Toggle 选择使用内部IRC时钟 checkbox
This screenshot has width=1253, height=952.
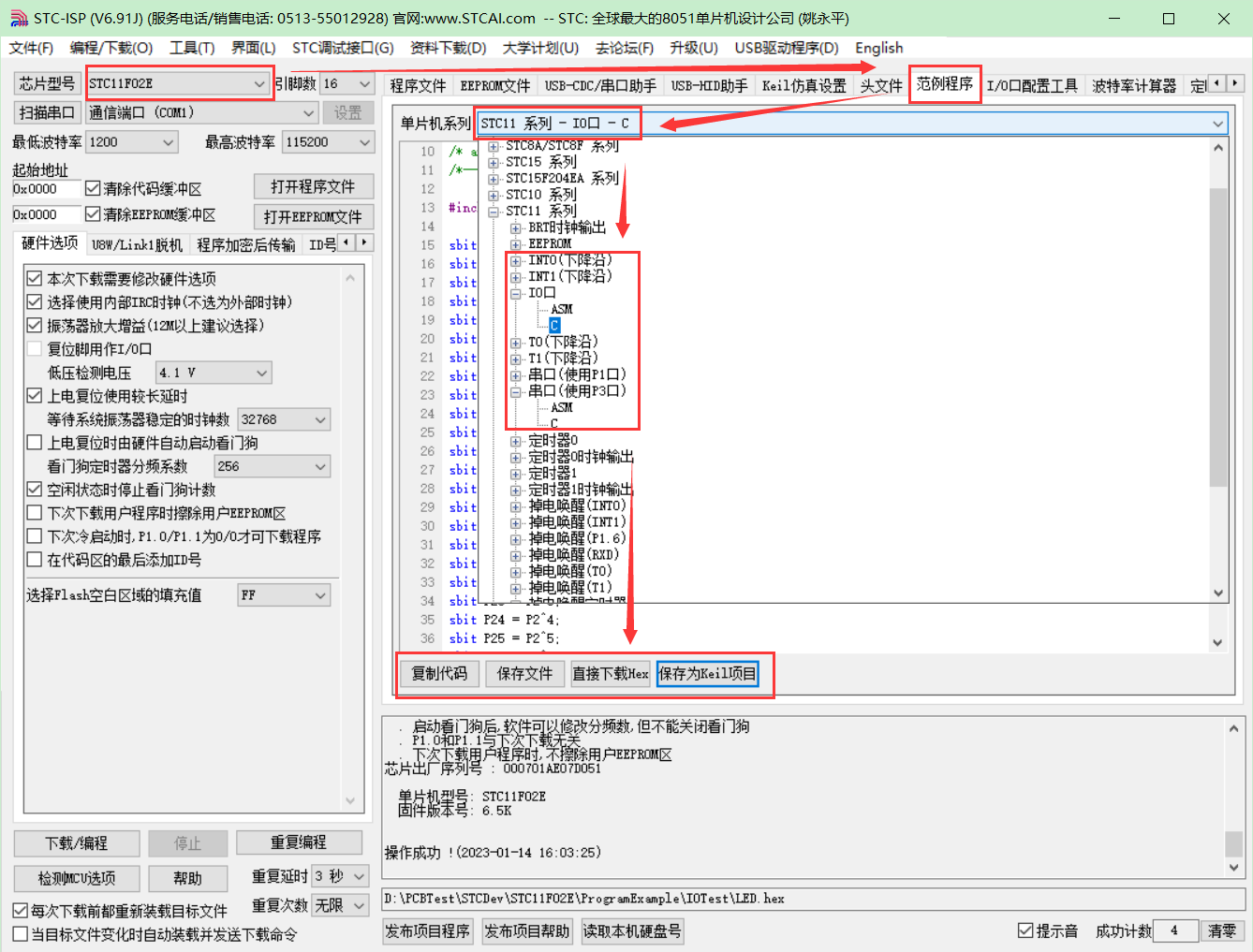pyautogui.click(x=35, y=301)
